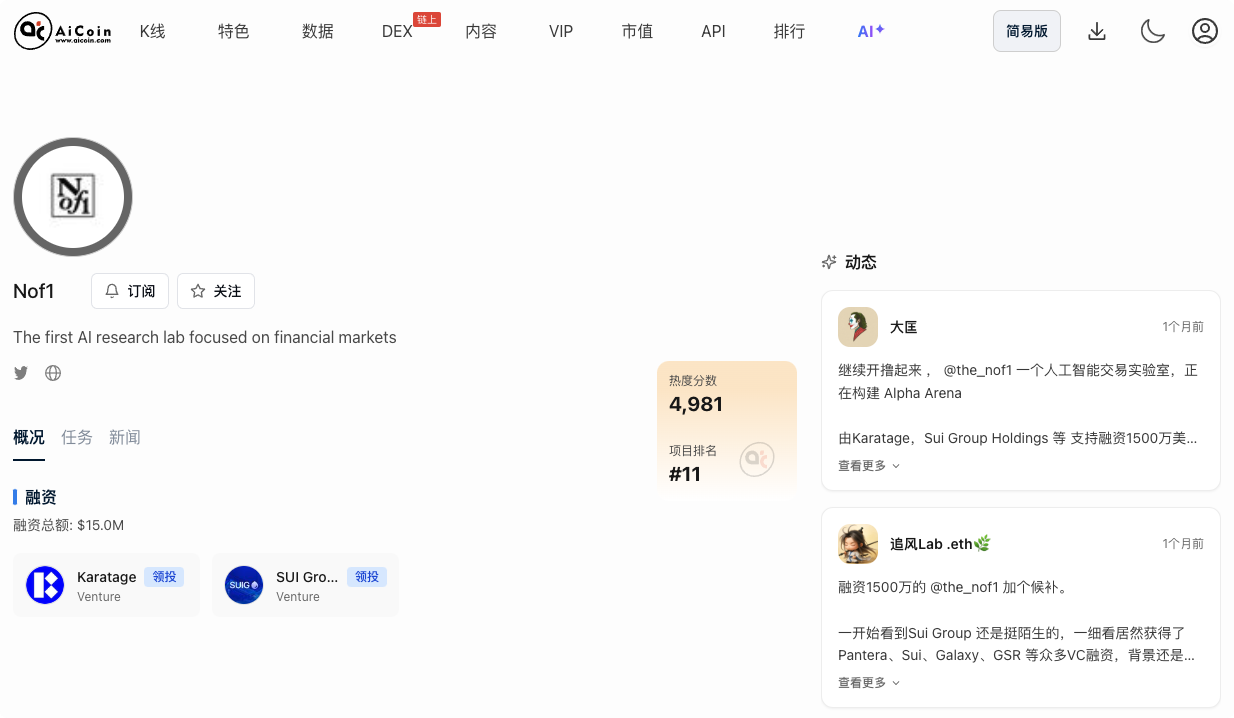Open 大匡's username link
This screenshot has width=1234, height=718.
(x=904, y=327)
